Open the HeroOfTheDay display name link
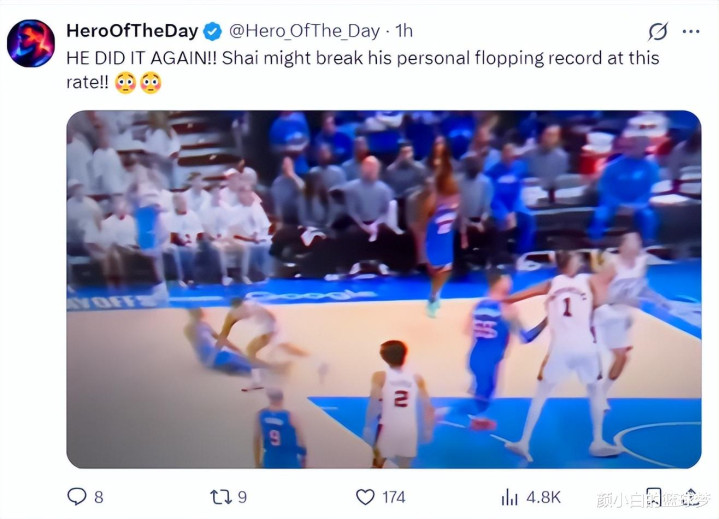 (x=132, y=31)
